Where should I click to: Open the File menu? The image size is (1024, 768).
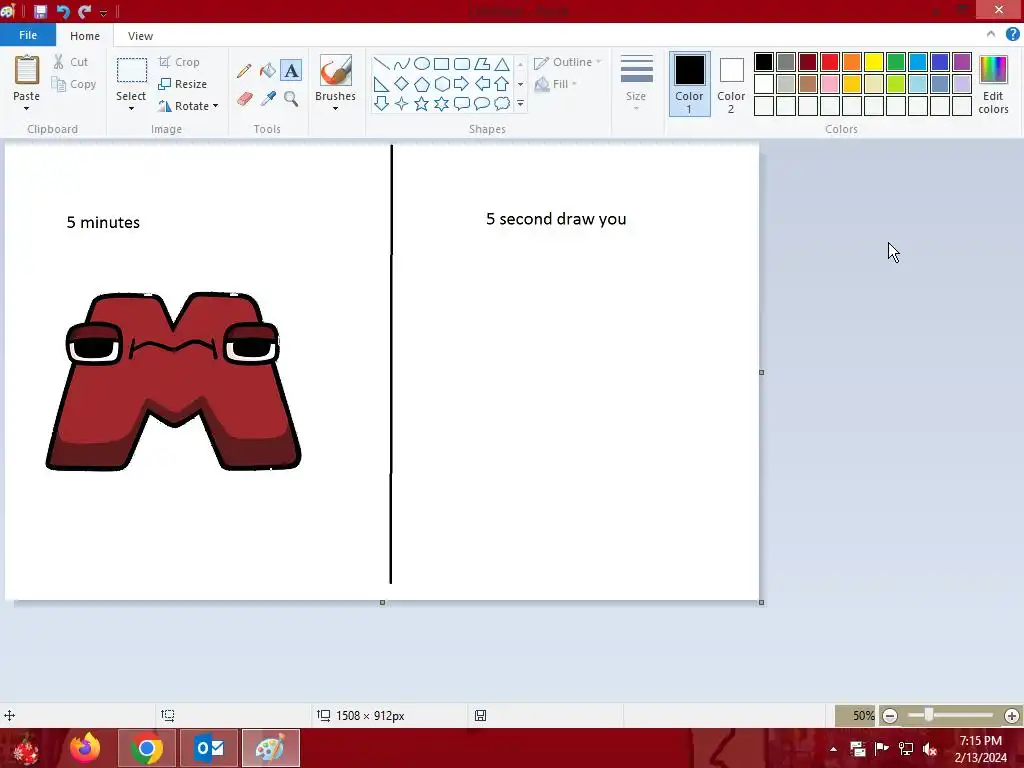pyautogui.click(x=28, y=35)
